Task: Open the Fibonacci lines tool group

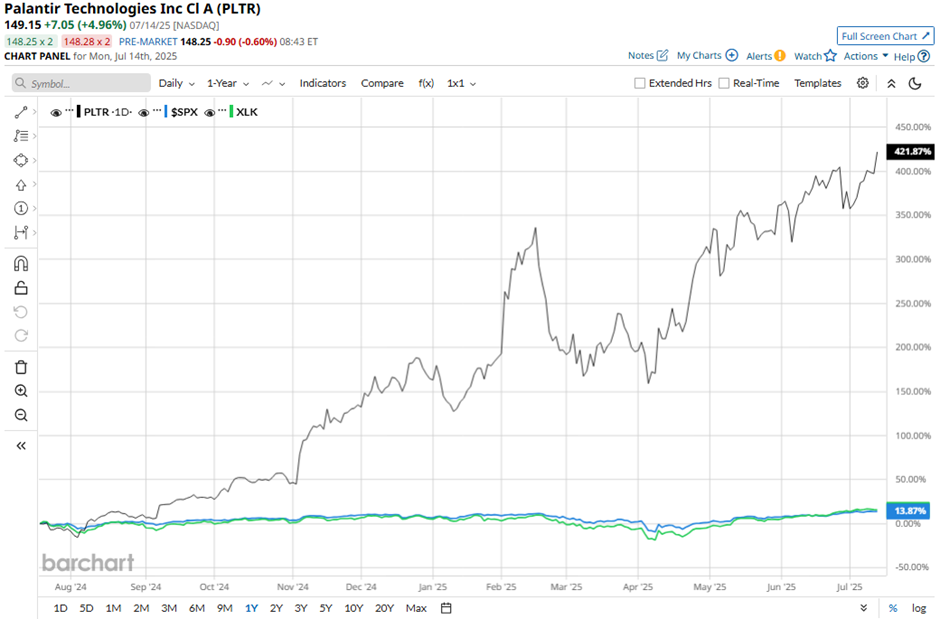Action: pos(21,136)
